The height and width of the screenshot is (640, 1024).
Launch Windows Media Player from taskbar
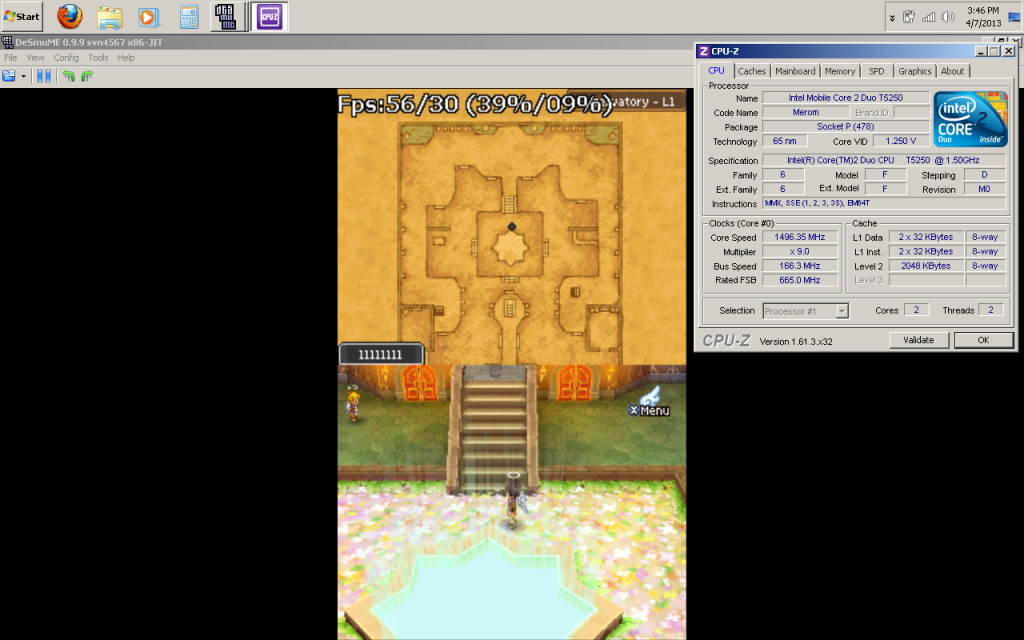pos(148,17)
